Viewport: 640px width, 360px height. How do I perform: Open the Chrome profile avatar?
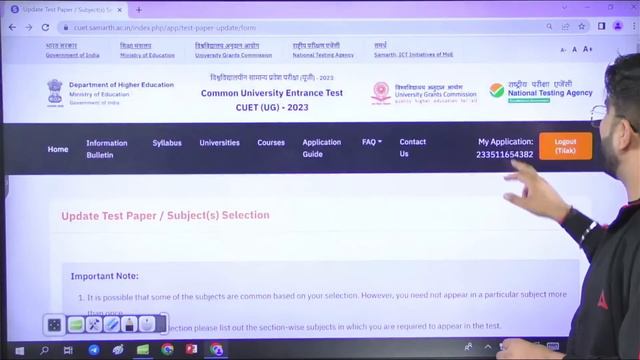coord(618,26)
